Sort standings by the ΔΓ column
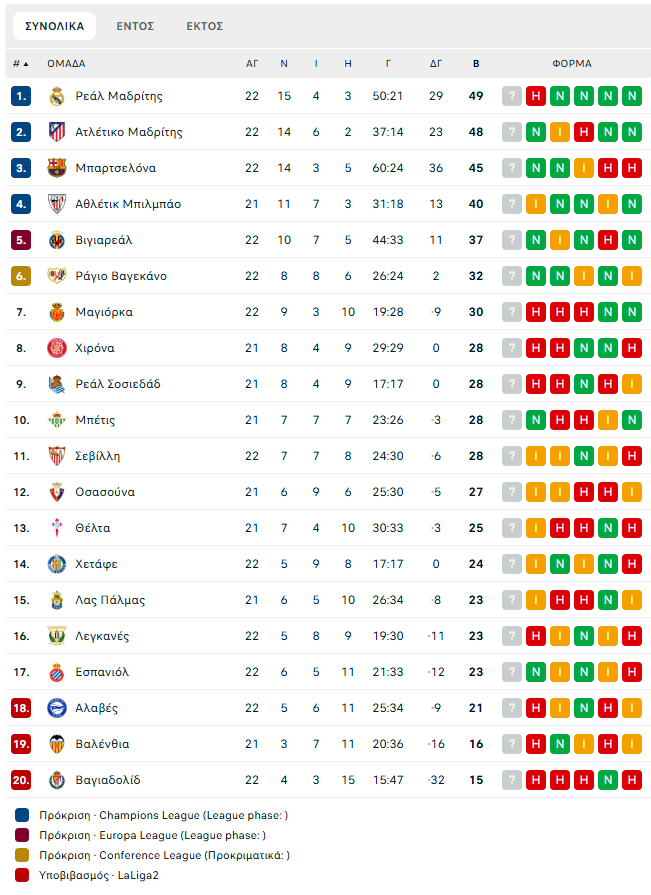Viewport: 651px width, 895px height. click(436, 63)
